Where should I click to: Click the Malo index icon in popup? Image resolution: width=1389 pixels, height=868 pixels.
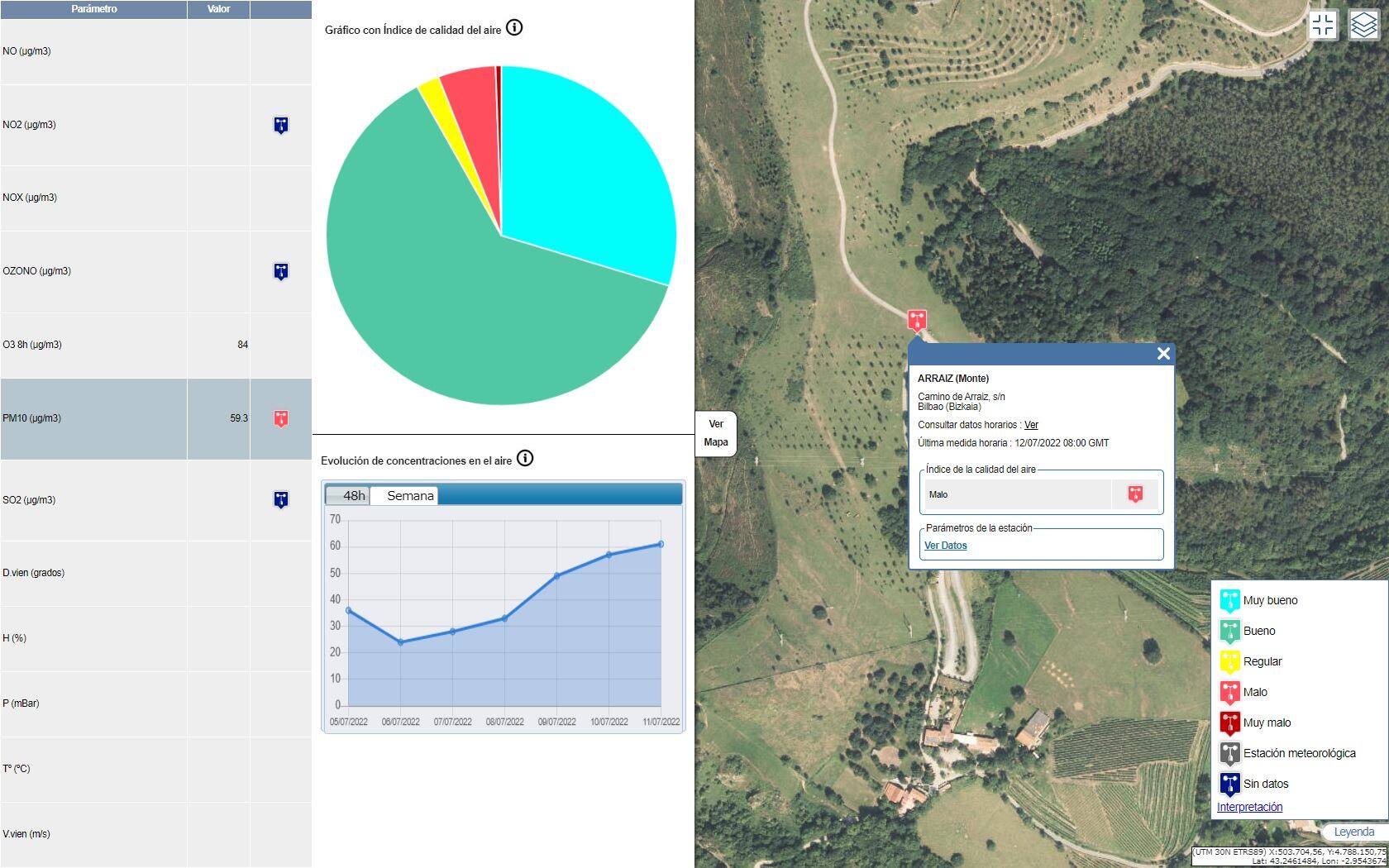pos(1135,494)
